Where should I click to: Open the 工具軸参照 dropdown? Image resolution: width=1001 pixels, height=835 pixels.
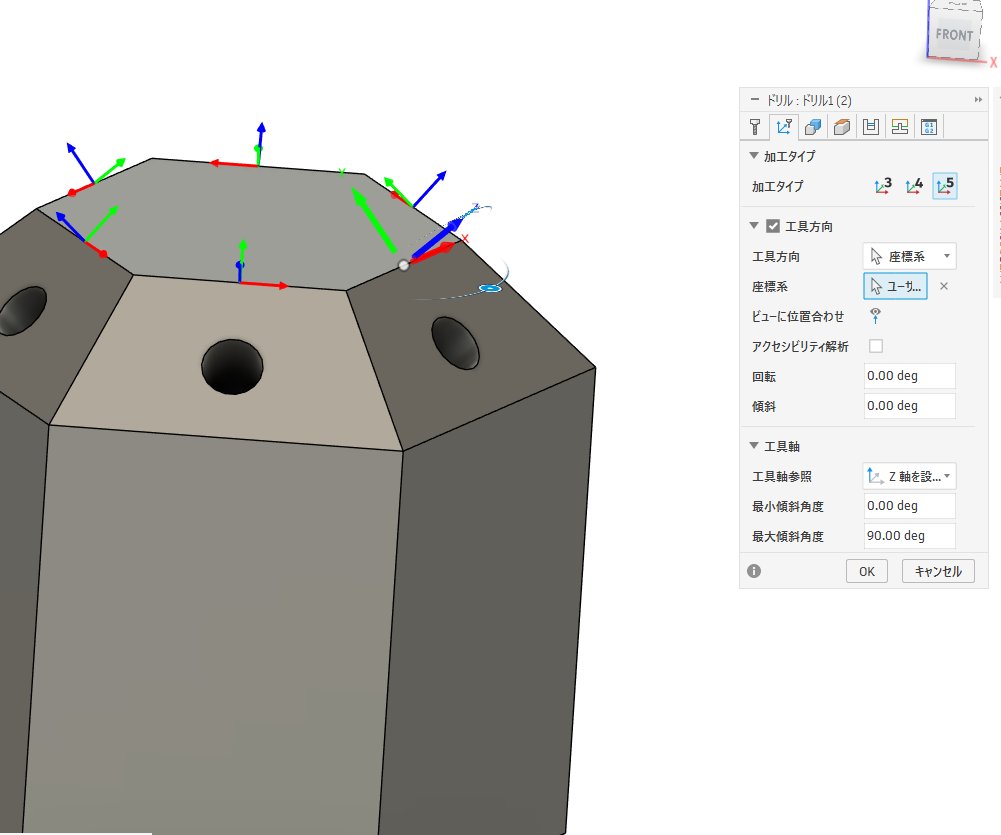coord(948,476)
